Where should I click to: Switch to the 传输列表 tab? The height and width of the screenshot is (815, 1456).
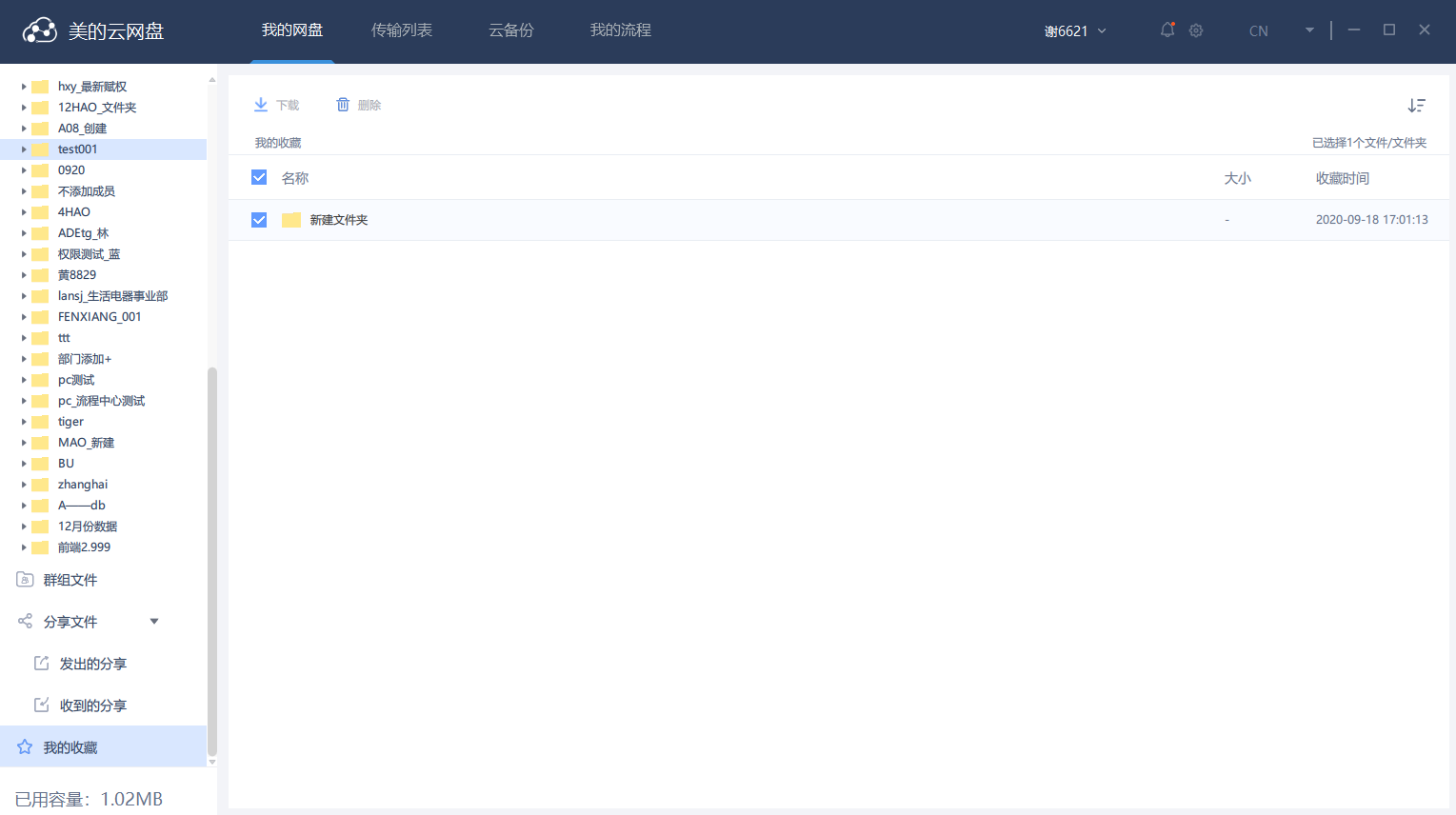402,30
